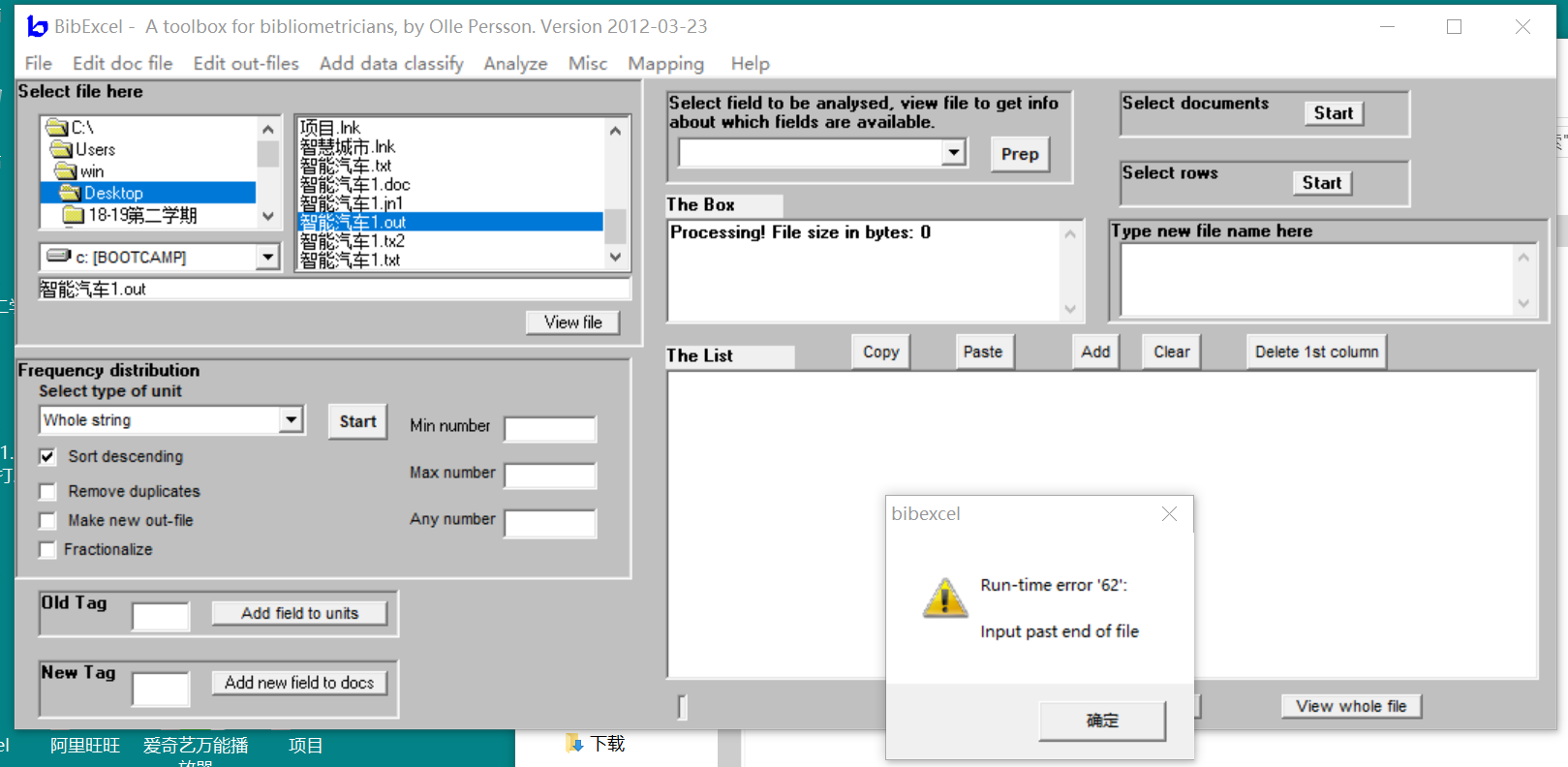Open the Help menu

point(751,64)
